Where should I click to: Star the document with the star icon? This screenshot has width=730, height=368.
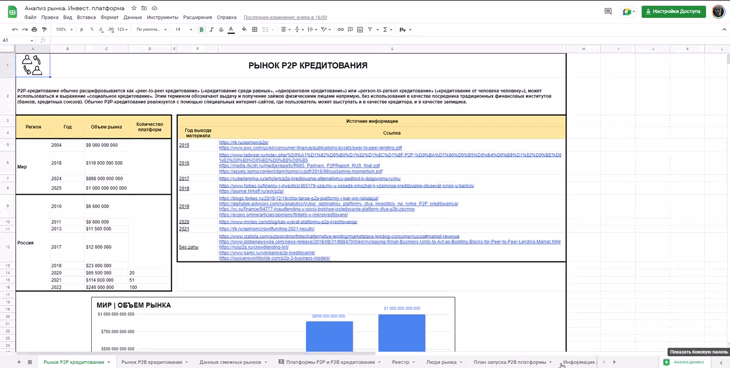[x=134, y=8]
